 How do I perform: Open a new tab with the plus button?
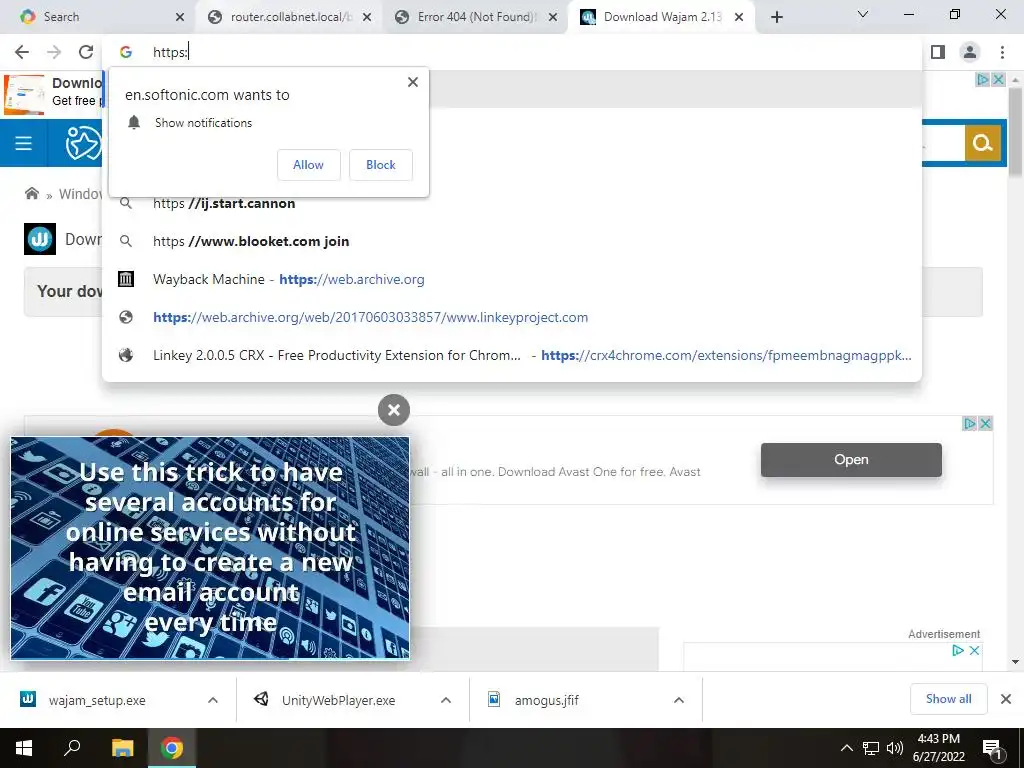point(776,17)
